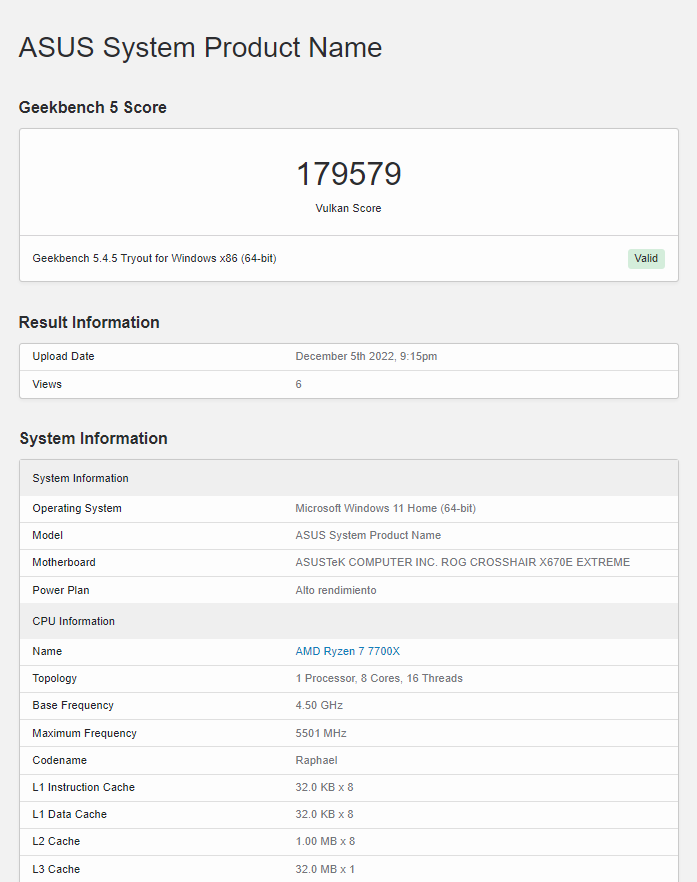Click the CPU Name row label

point(47,651)
